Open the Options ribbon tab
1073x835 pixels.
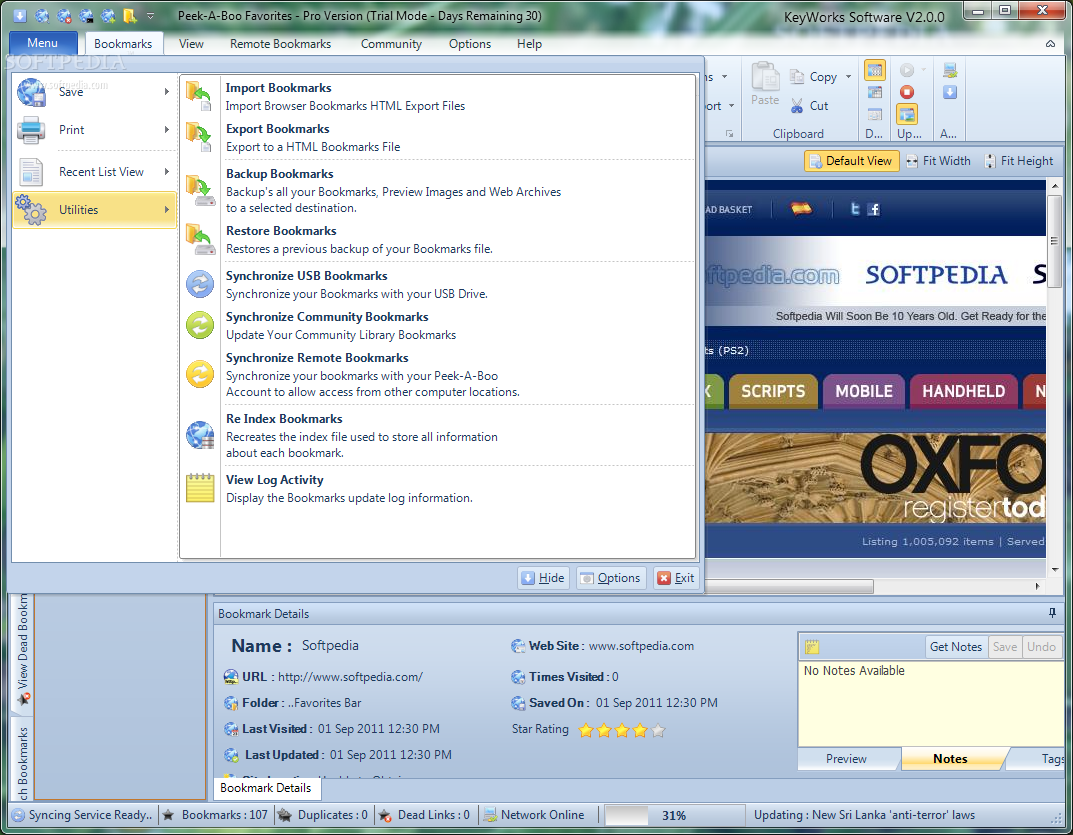point(470,44)
